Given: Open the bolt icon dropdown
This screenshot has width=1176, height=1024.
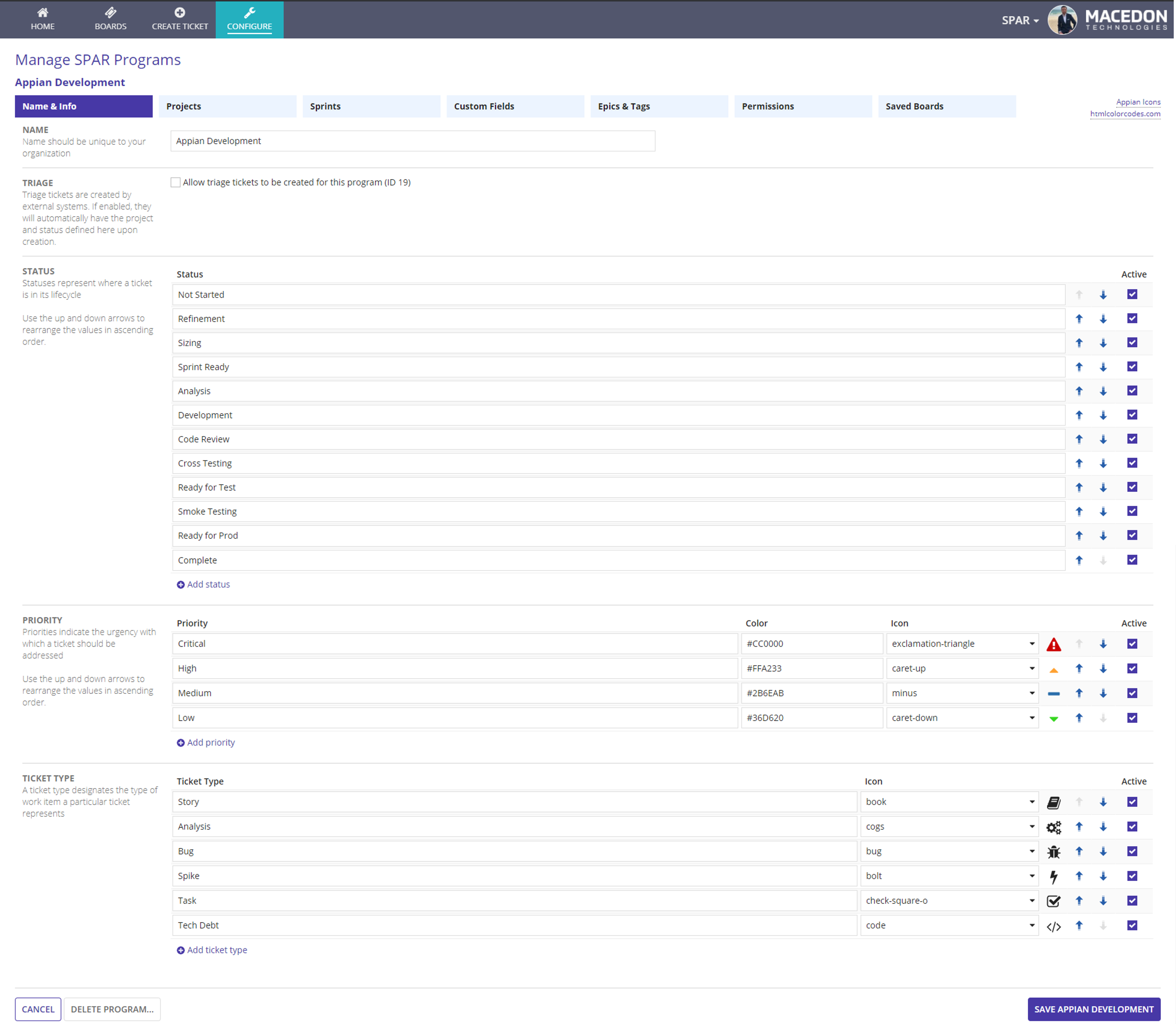Looking at the screenshot, I should 949,876.
